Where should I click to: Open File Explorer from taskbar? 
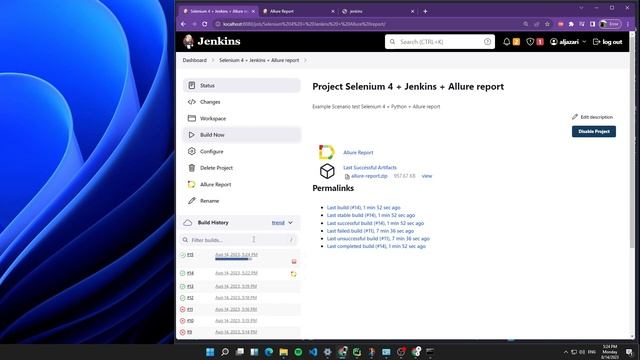tap(283, 352)
